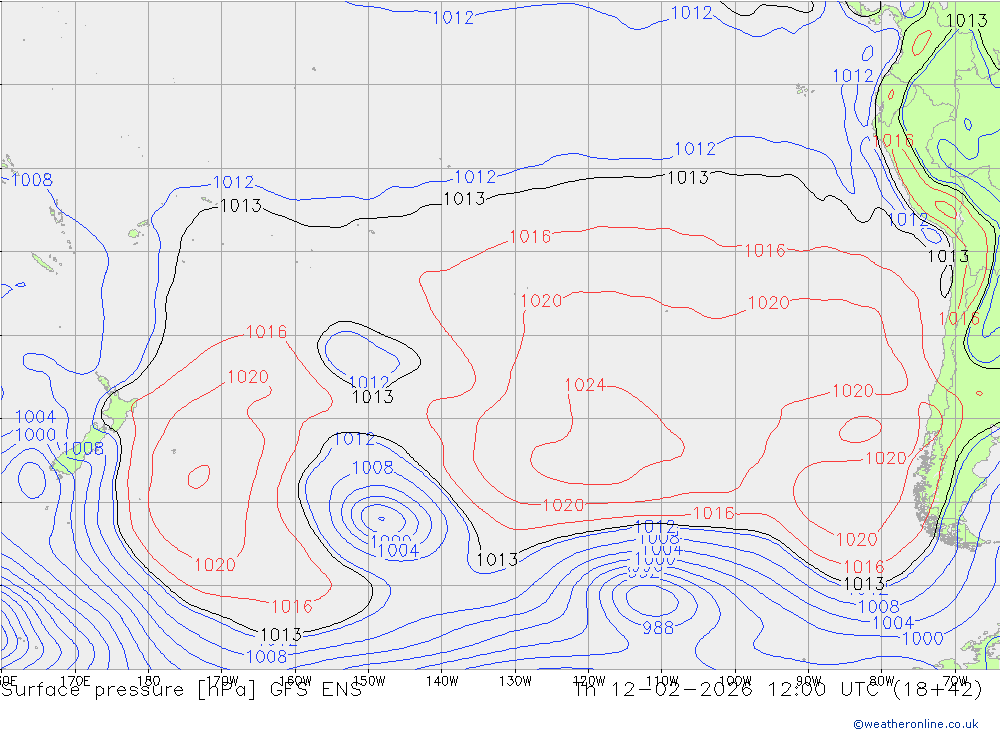
Task: Click the 130W longitude axis label
Action: tap(515, 681)
